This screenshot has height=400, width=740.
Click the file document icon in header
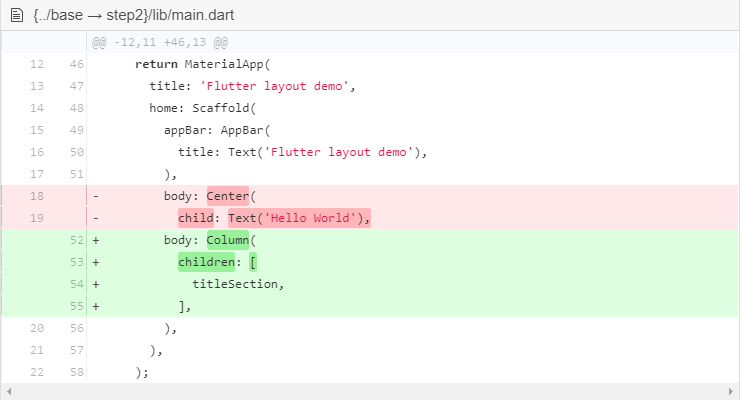[17, 15]
